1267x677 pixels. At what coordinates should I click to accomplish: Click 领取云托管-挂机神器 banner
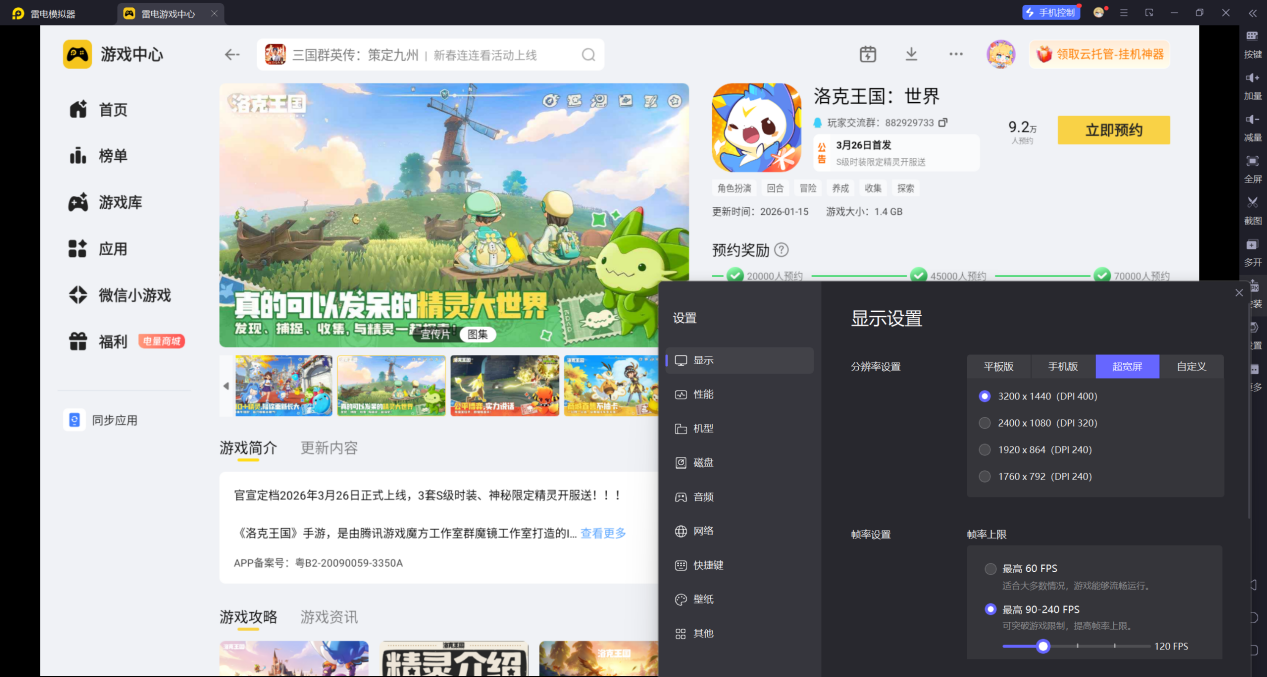coord(1099,54)
